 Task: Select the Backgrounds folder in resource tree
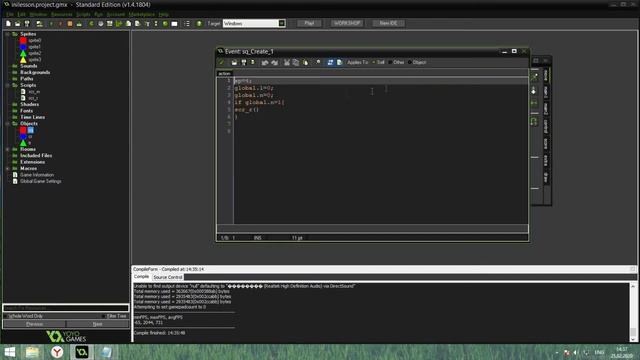pos(35,72)
